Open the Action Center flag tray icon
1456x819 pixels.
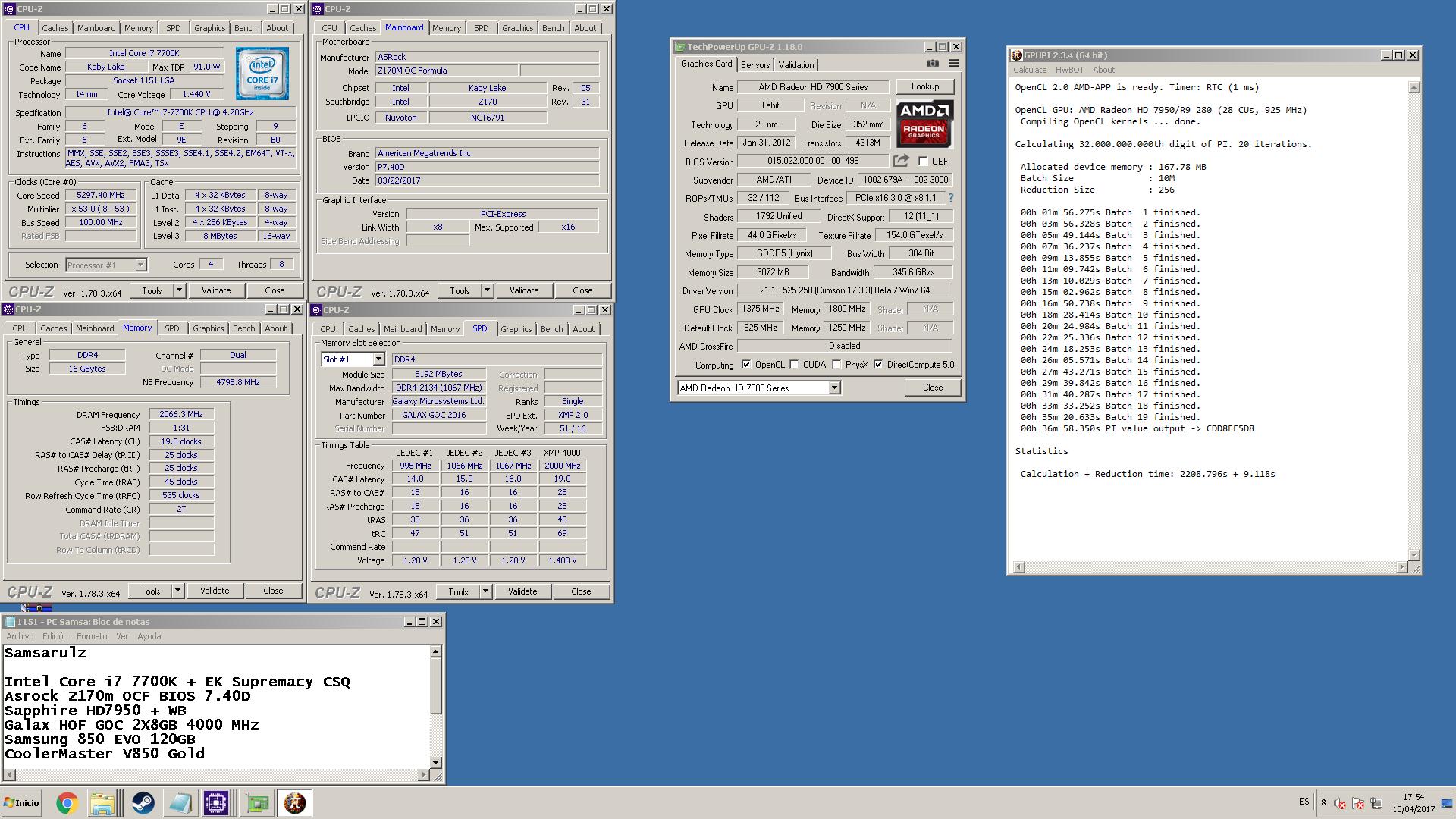(1358, 804)
